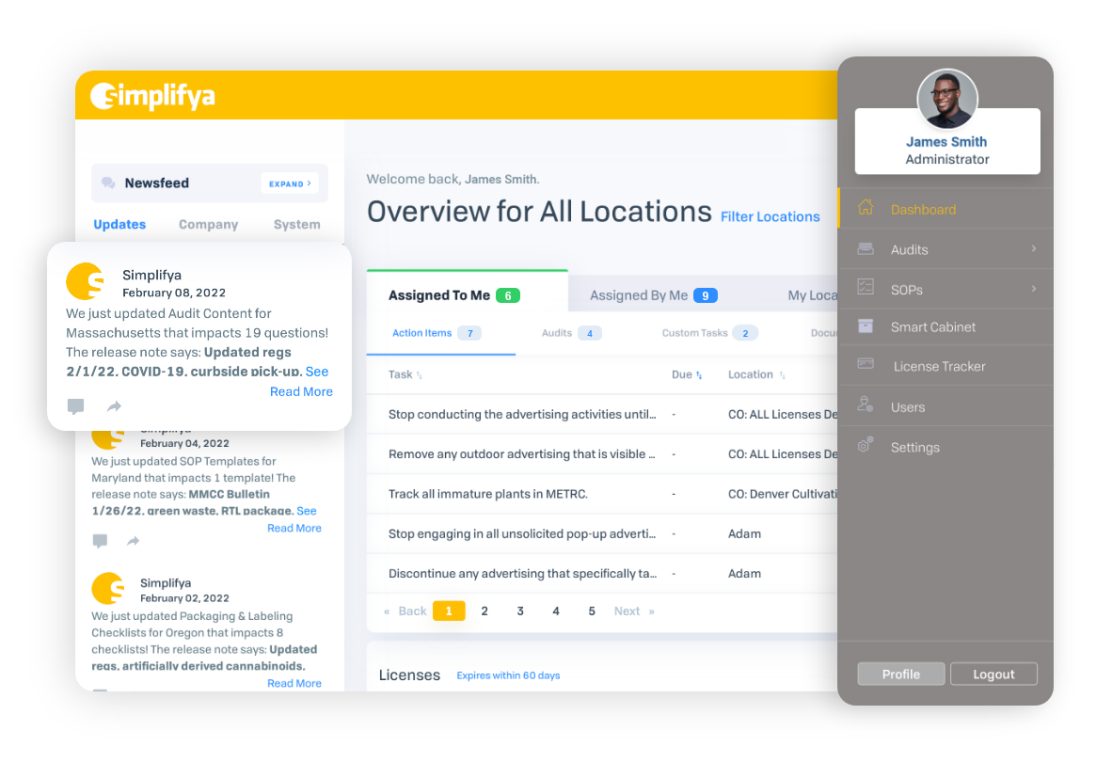Click comment icon on February 08 post

75,406
